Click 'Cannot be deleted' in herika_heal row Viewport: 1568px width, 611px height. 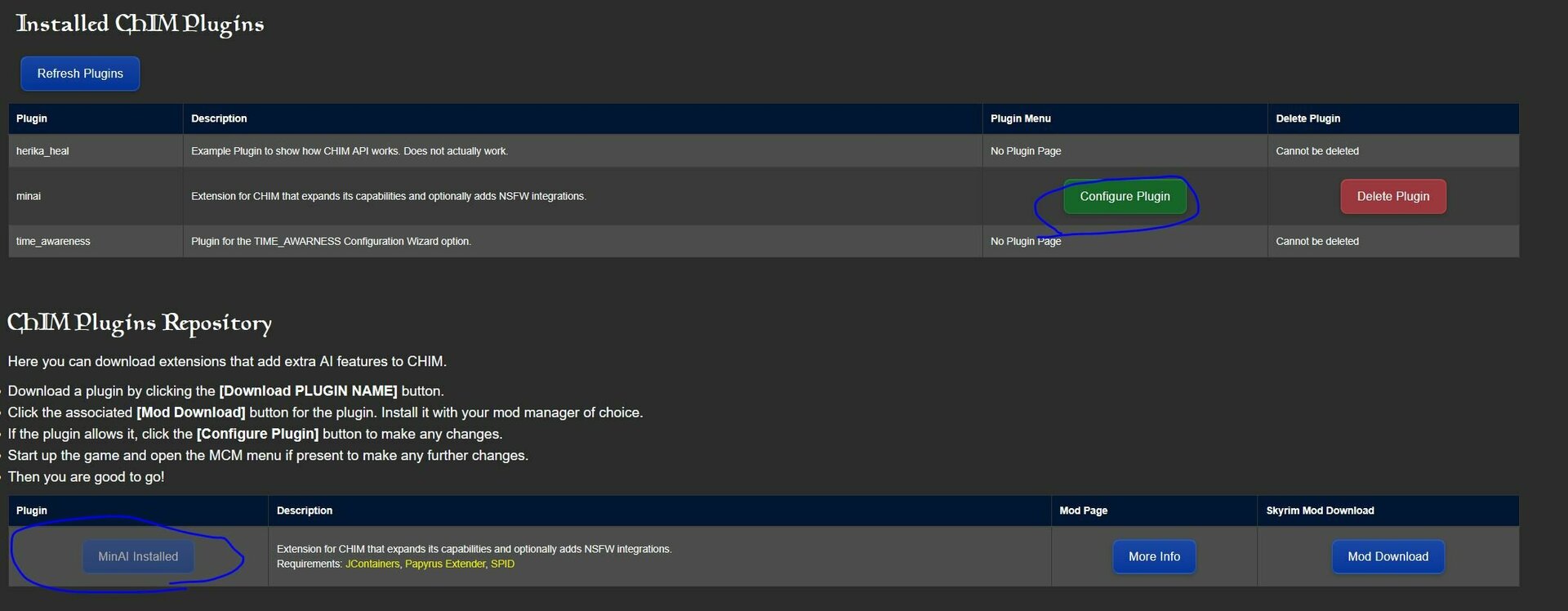pos(1317,151)
